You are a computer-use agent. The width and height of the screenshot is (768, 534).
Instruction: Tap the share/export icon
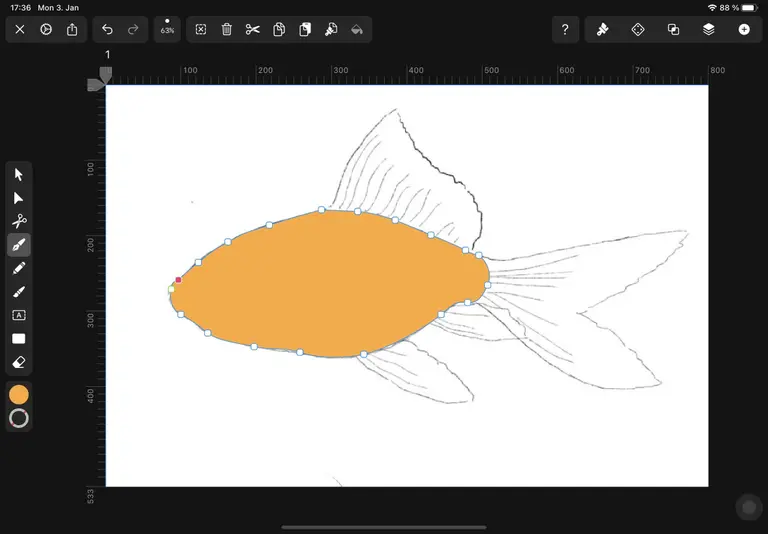coord(72,30)
